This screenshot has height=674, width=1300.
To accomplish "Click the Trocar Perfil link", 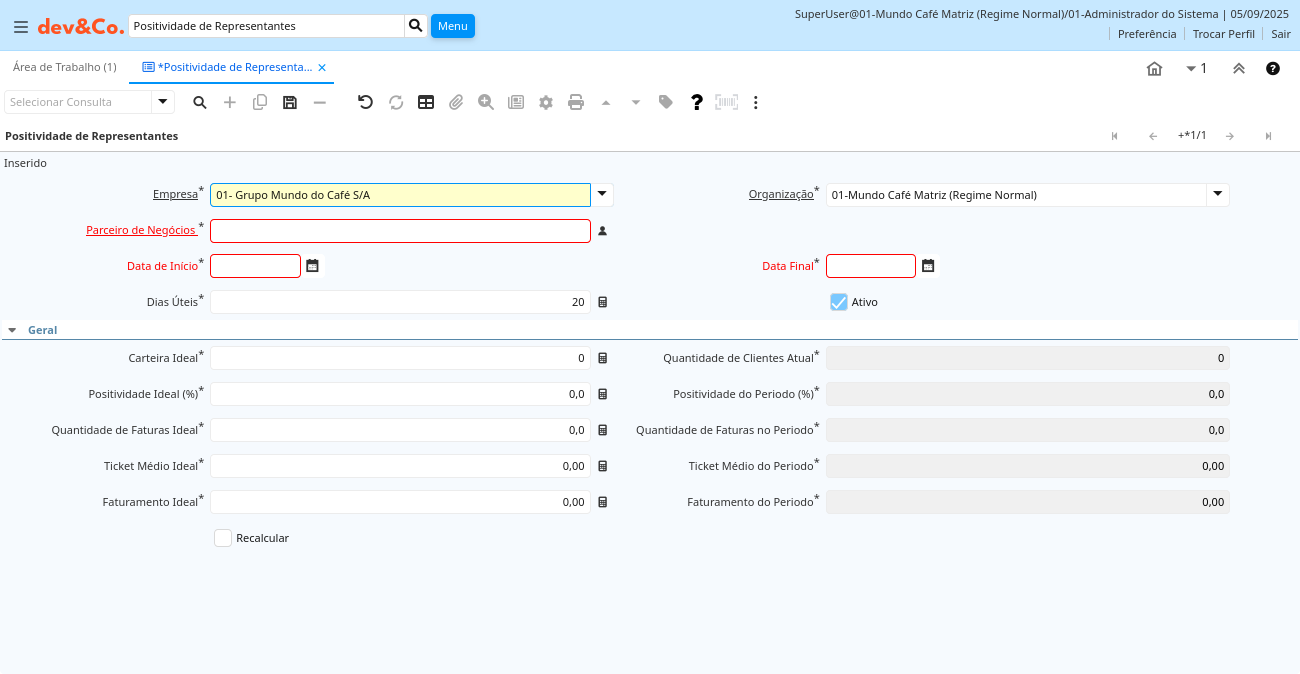I will click(x=1223, y=34).
